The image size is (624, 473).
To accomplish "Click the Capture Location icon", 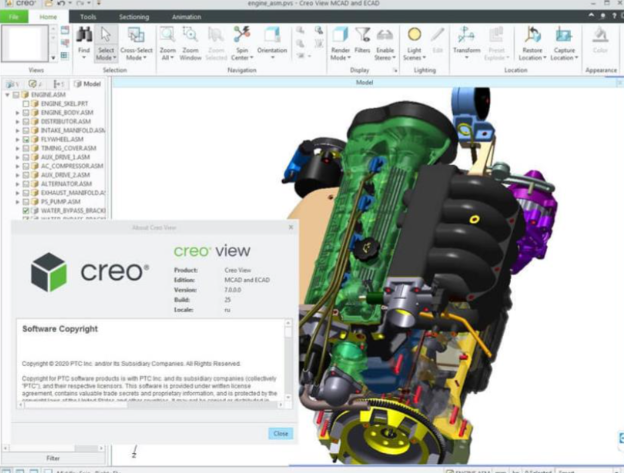I will coord(564,39).
